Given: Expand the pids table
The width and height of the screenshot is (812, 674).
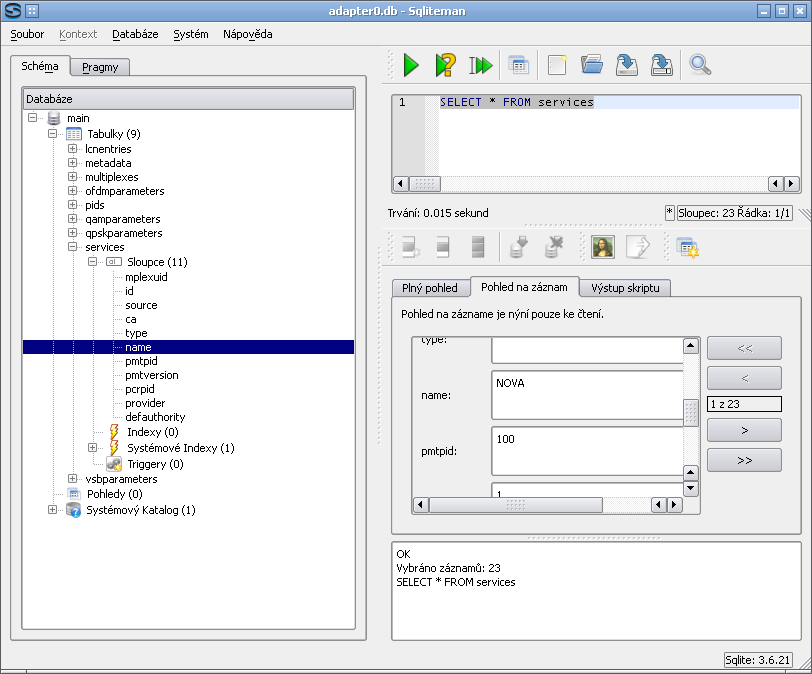Looking at the screenshot, I should 72,204.
